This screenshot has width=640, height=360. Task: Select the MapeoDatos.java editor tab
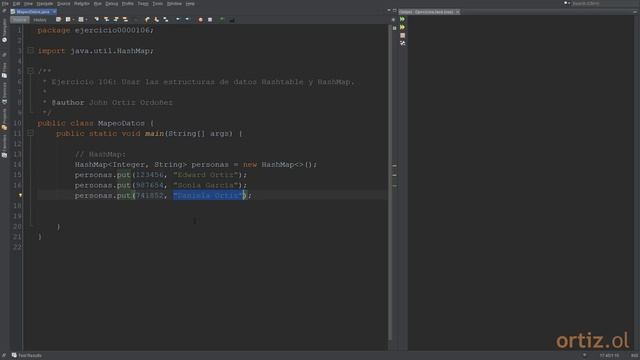[33, 12]
